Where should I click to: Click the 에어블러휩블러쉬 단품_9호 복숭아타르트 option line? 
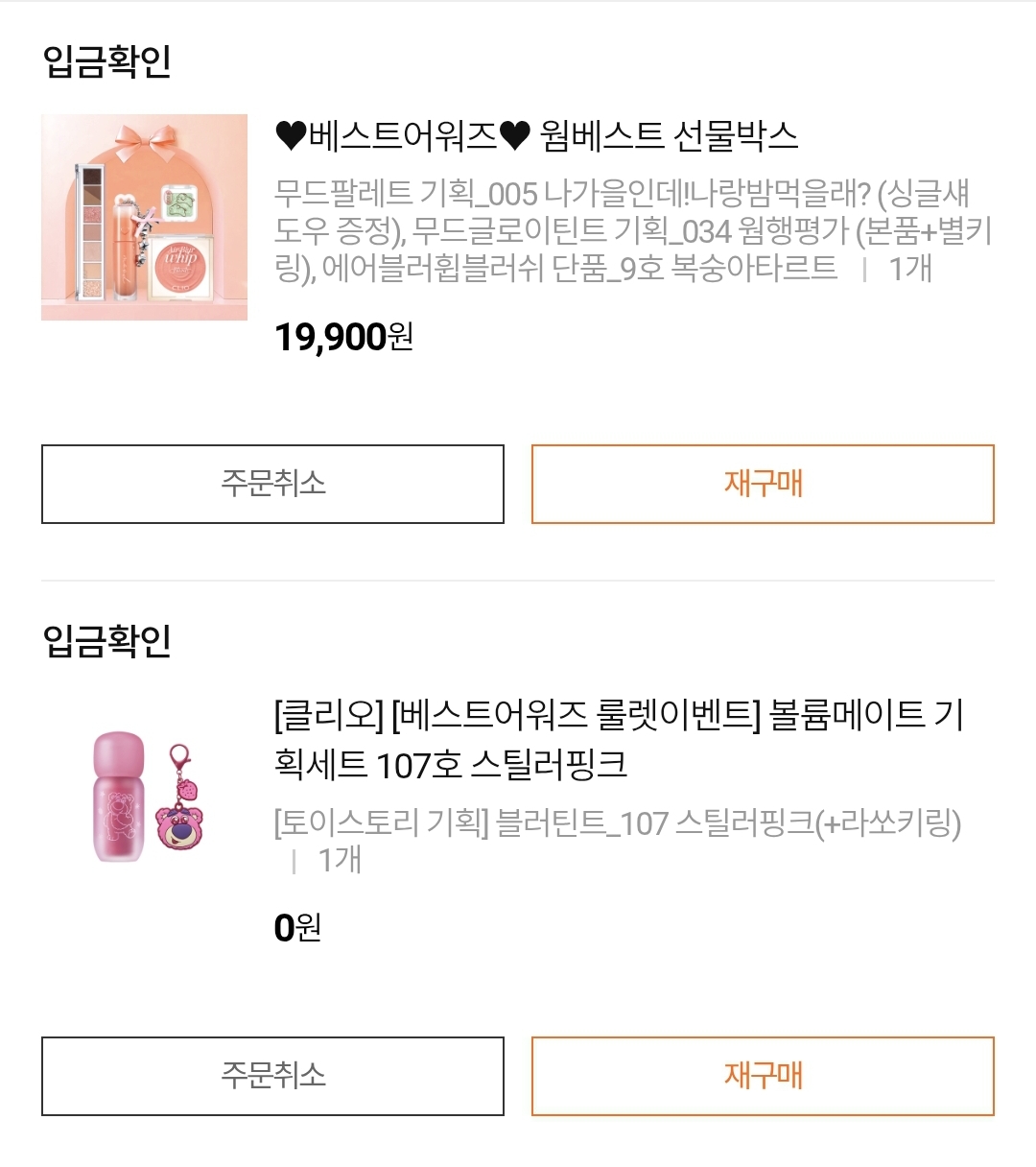coord(579,269)
